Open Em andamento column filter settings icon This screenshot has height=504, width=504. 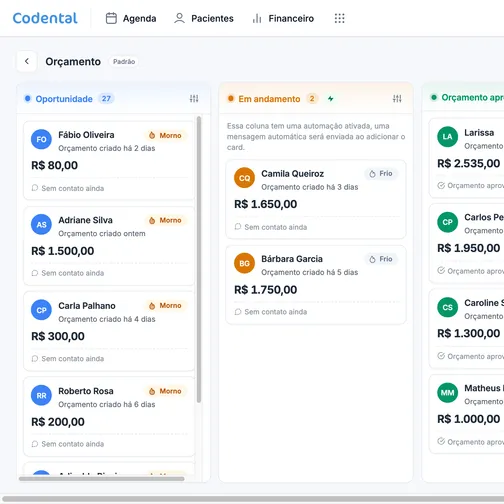tap(397, 99)
